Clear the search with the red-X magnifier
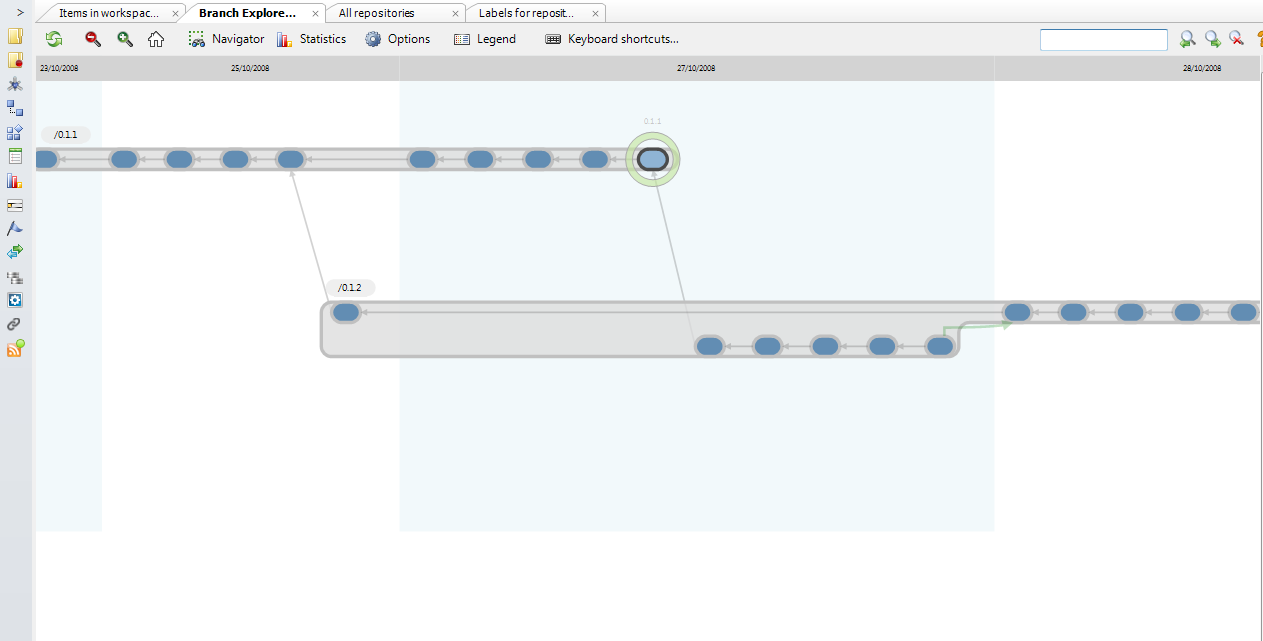The height and width of the screenshot is (641, 1263). 1238,39
